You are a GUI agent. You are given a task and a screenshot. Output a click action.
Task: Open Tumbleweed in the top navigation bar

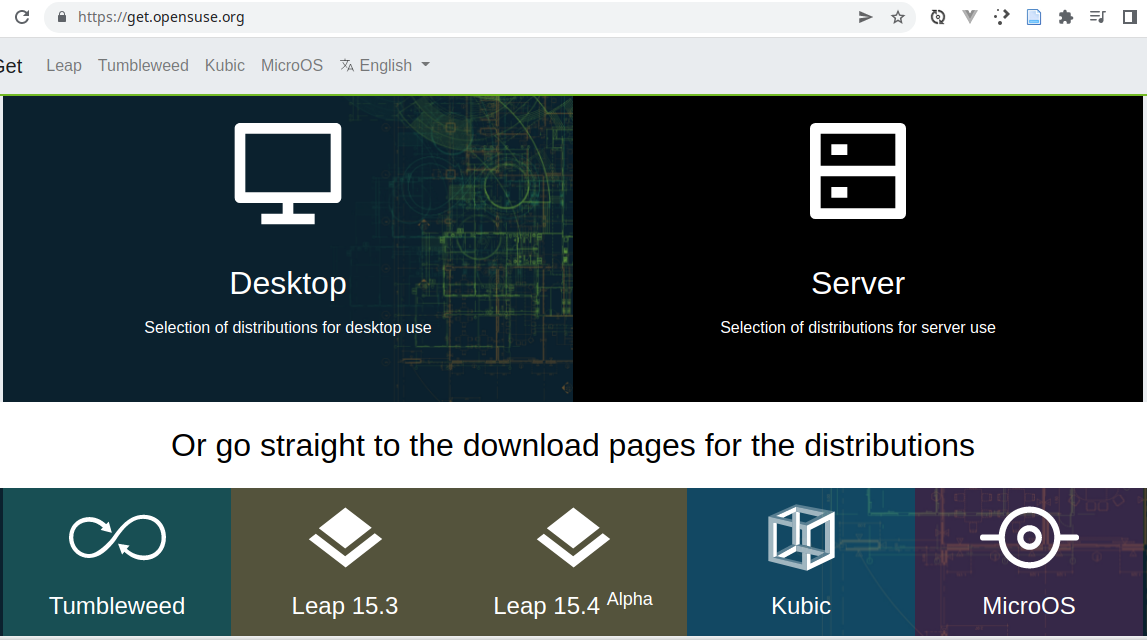click(x=143, y=65)
